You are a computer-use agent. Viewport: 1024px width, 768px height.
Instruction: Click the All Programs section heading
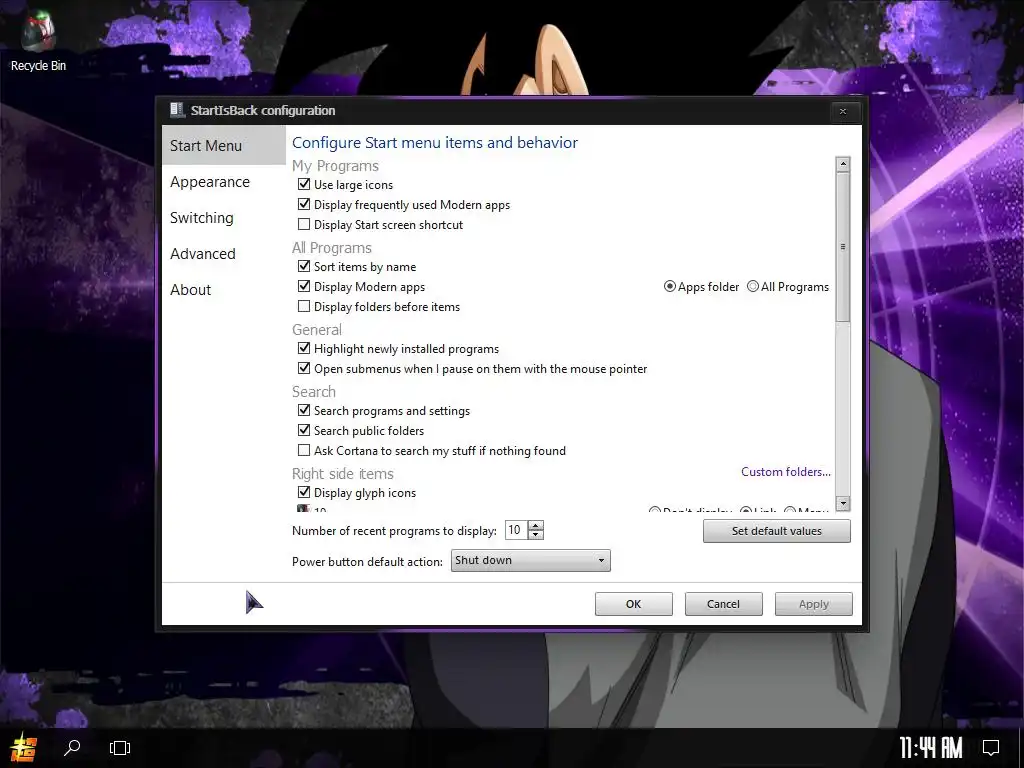[332, 248]
